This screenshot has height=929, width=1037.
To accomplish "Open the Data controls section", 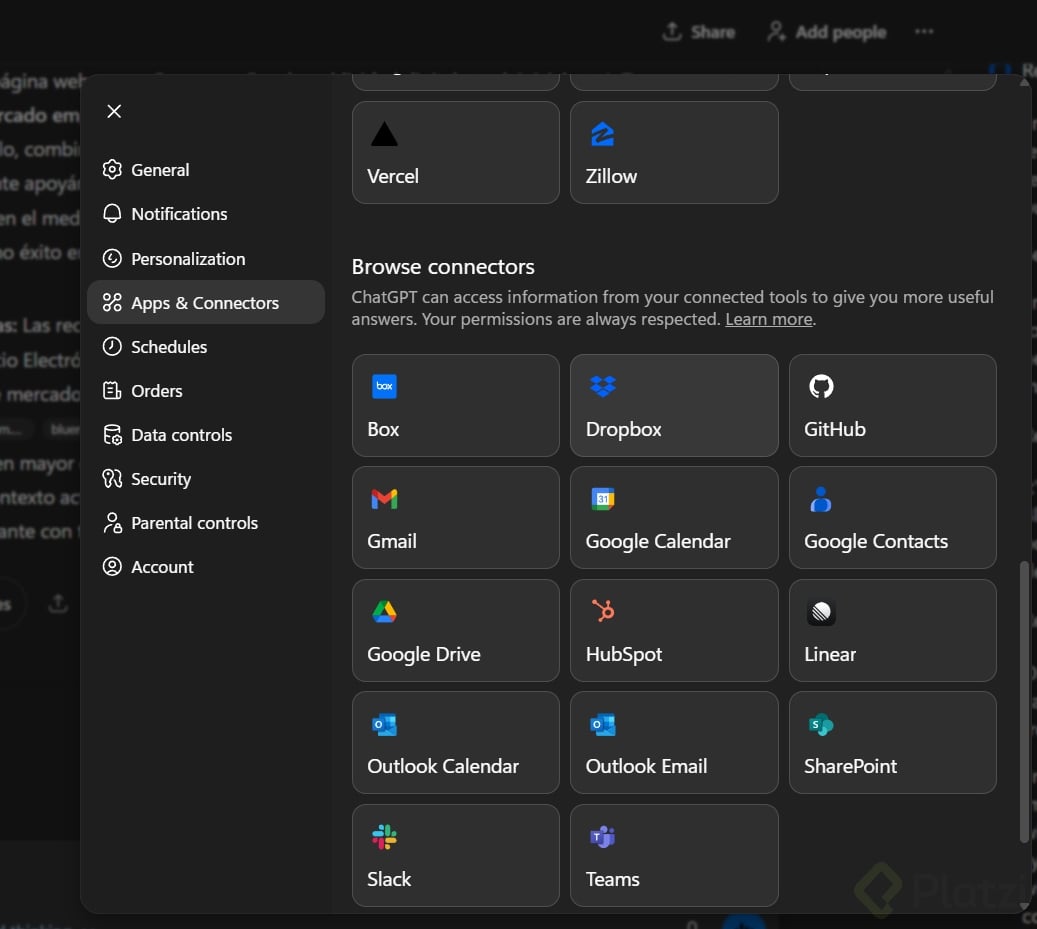I will (x=181, y=435).
